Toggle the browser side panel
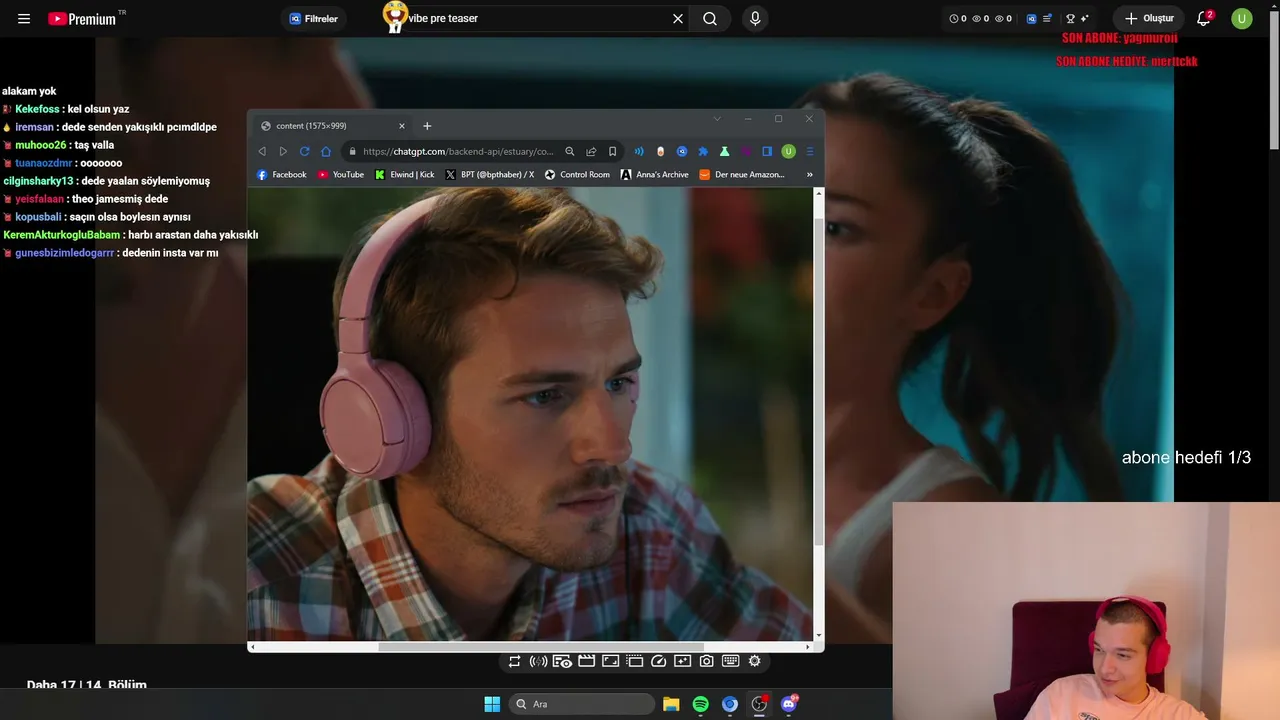The image size is (1280, 720). click(x=767, y=151)
